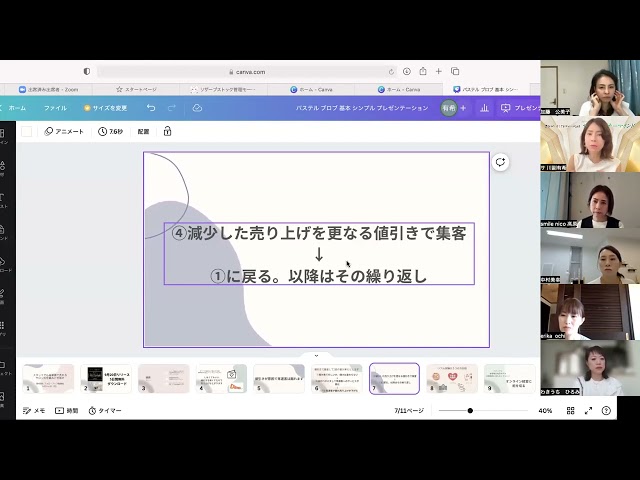
Task: Click the サイズを変更 button
Action: [x=105, y=108]
